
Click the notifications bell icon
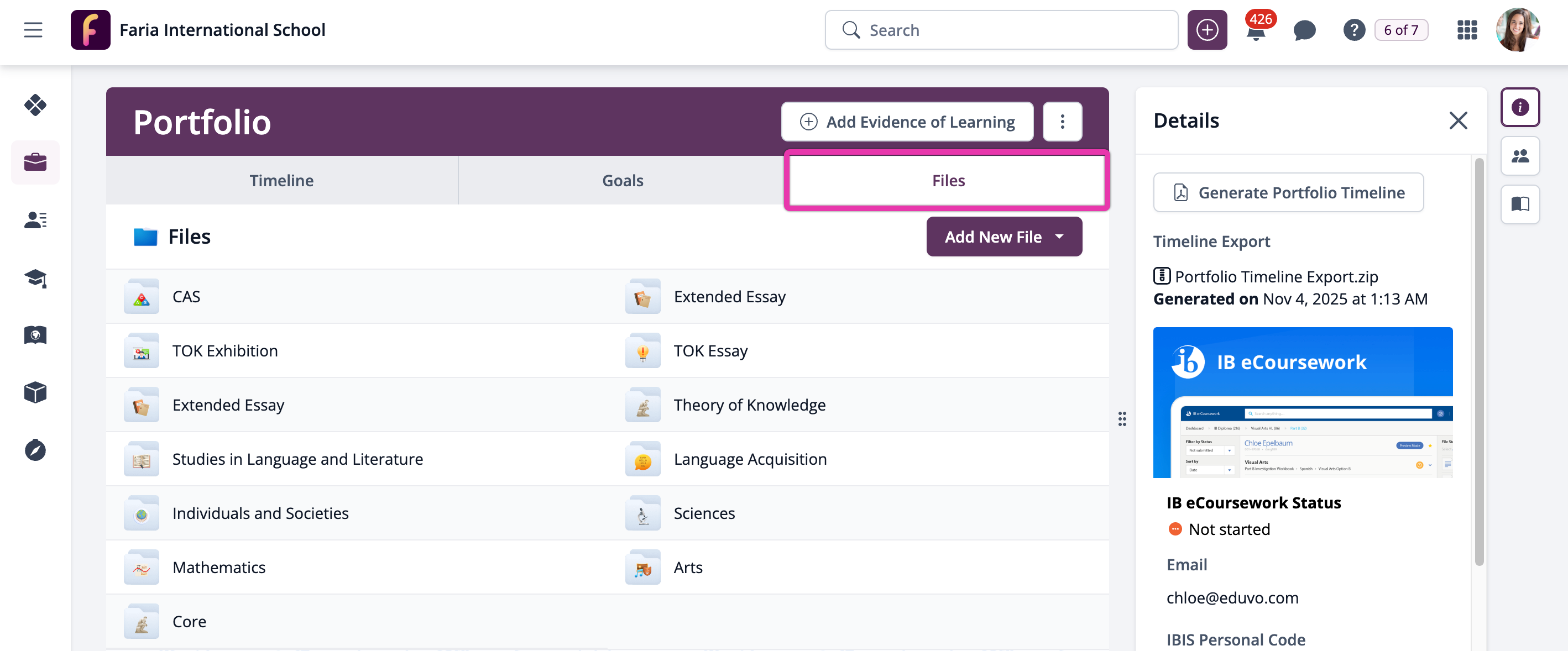point(1255,32)
